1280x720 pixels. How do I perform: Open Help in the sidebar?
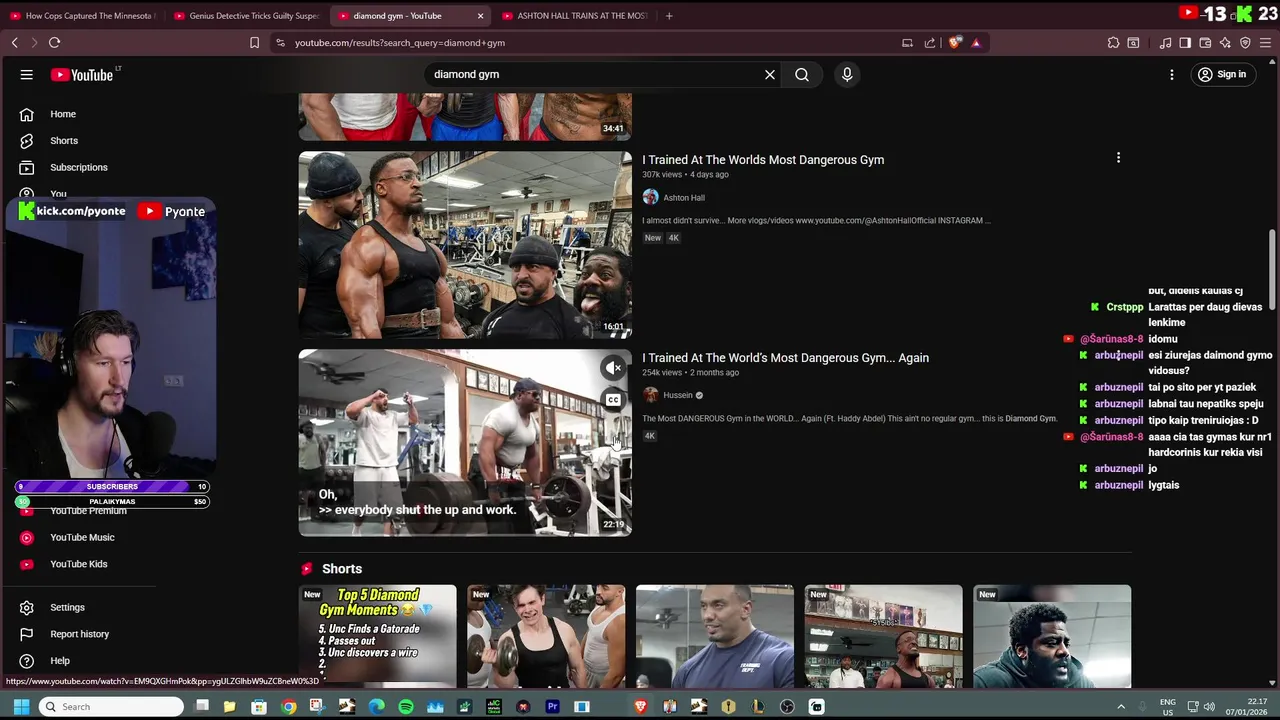(x=60, y=661)
